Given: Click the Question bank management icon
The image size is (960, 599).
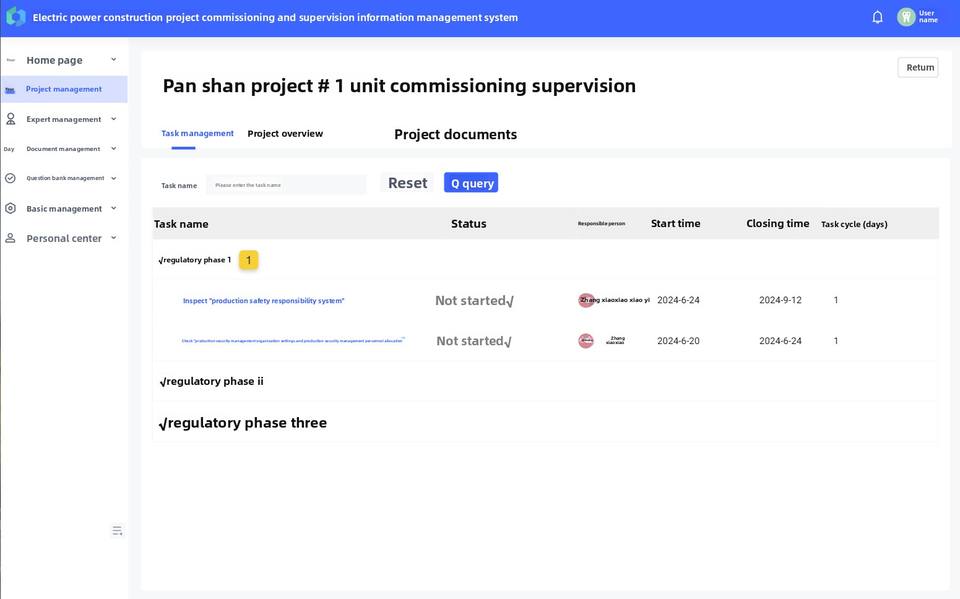Looking at the screenshot, I should click(x=10, y=178).
